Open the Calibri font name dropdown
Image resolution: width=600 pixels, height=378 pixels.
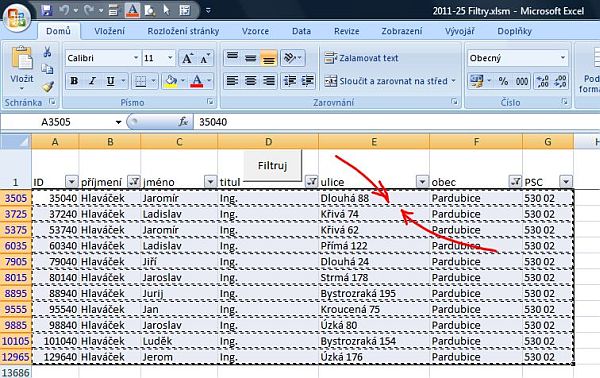tap(136, 58)
